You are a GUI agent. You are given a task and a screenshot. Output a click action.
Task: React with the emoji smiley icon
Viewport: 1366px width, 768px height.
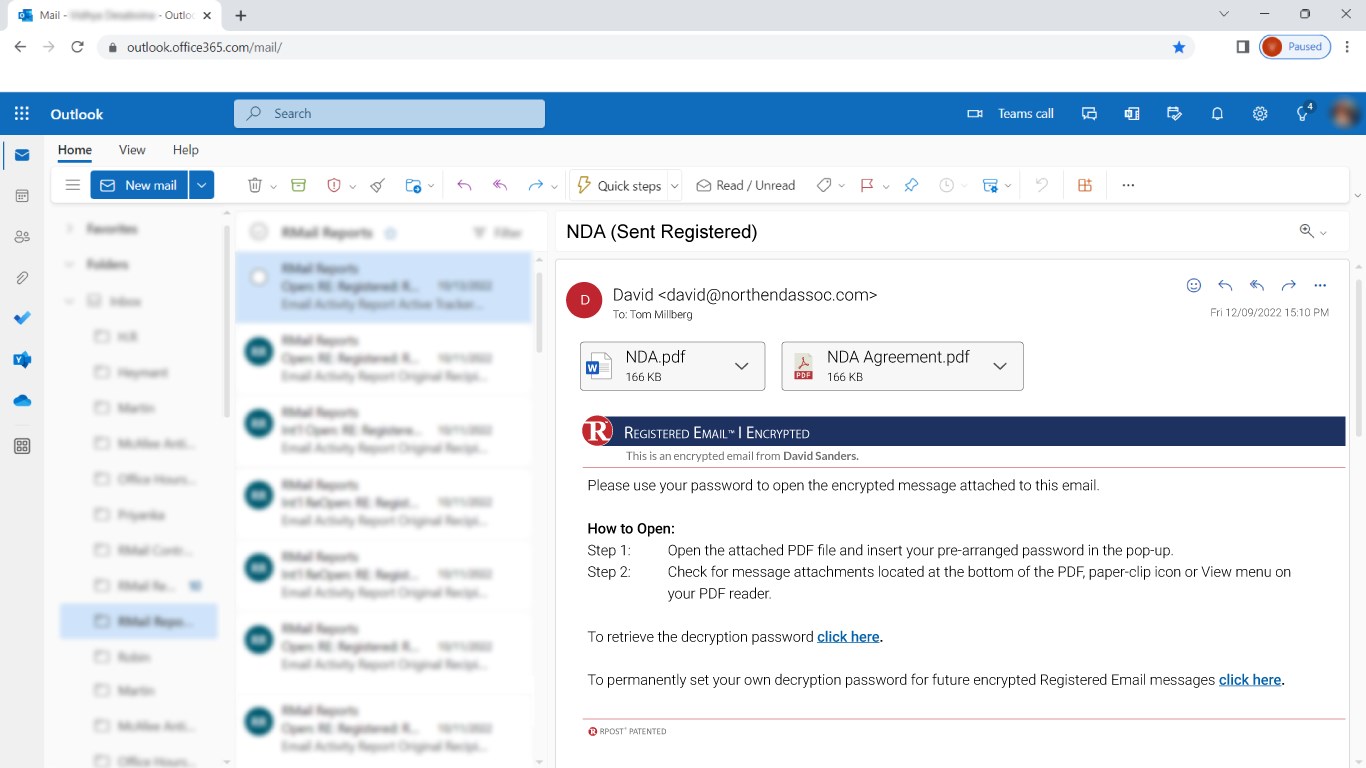pos(1193,285)
